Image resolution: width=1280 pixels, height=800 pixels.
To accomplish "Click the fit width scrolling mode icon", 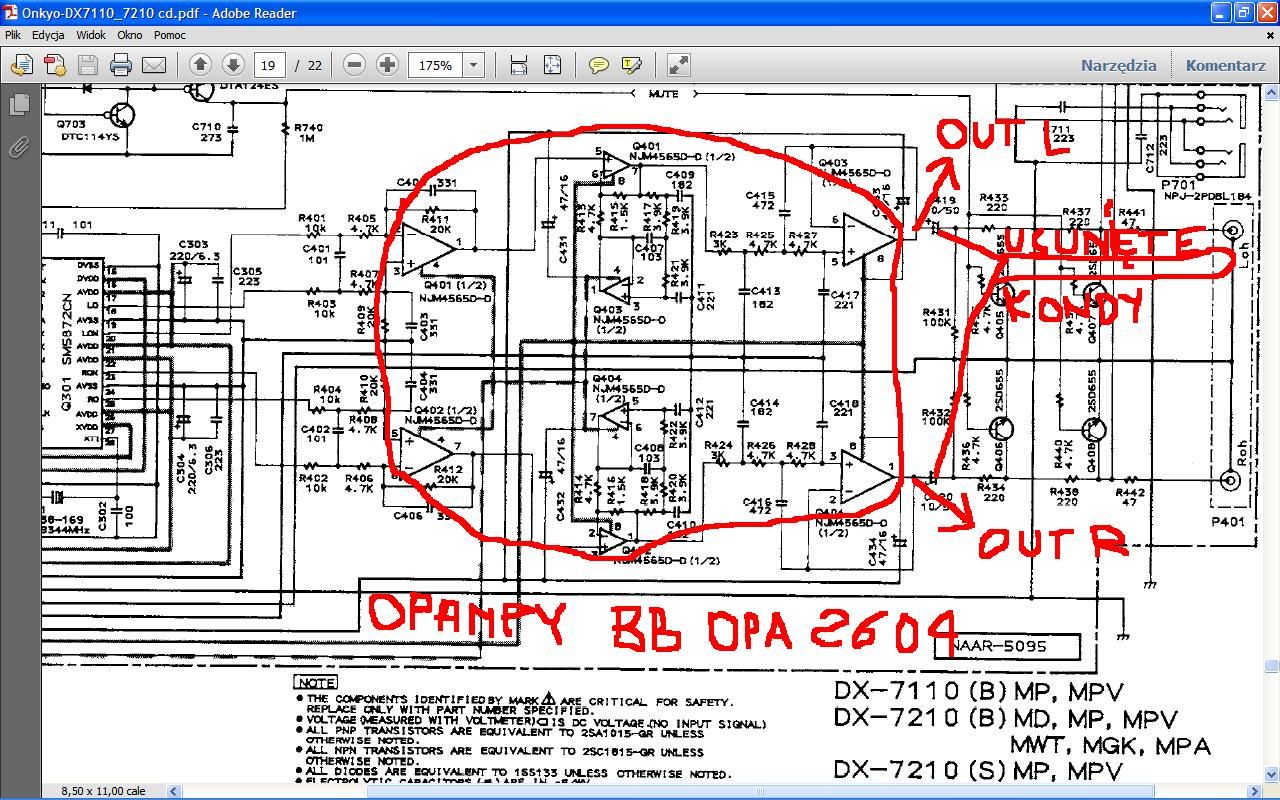I will (x=518, y=65).
